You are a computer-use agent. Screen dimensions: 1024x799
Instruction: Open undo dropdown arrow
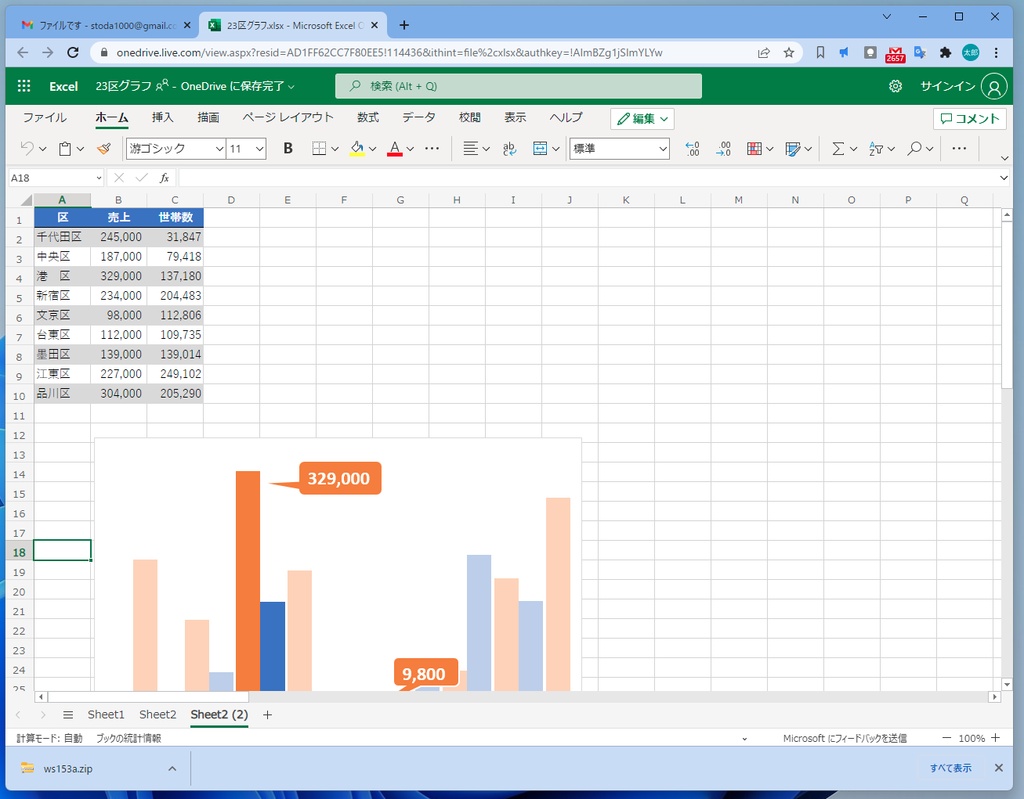[x=42, y=149]
